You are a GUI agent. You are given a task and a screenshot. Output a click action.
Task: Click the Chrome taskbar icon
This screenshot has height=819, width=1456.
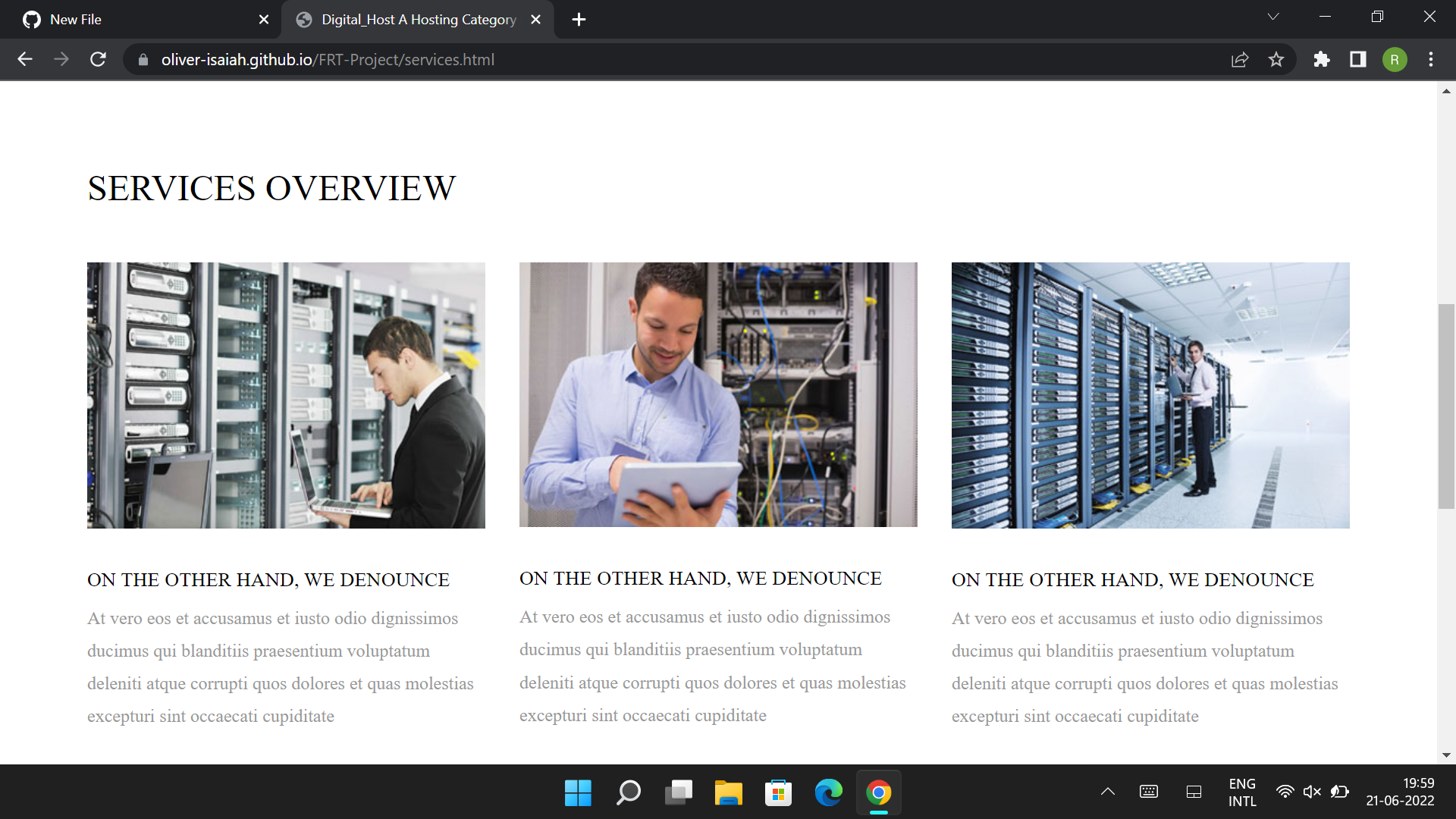point(878,792)
